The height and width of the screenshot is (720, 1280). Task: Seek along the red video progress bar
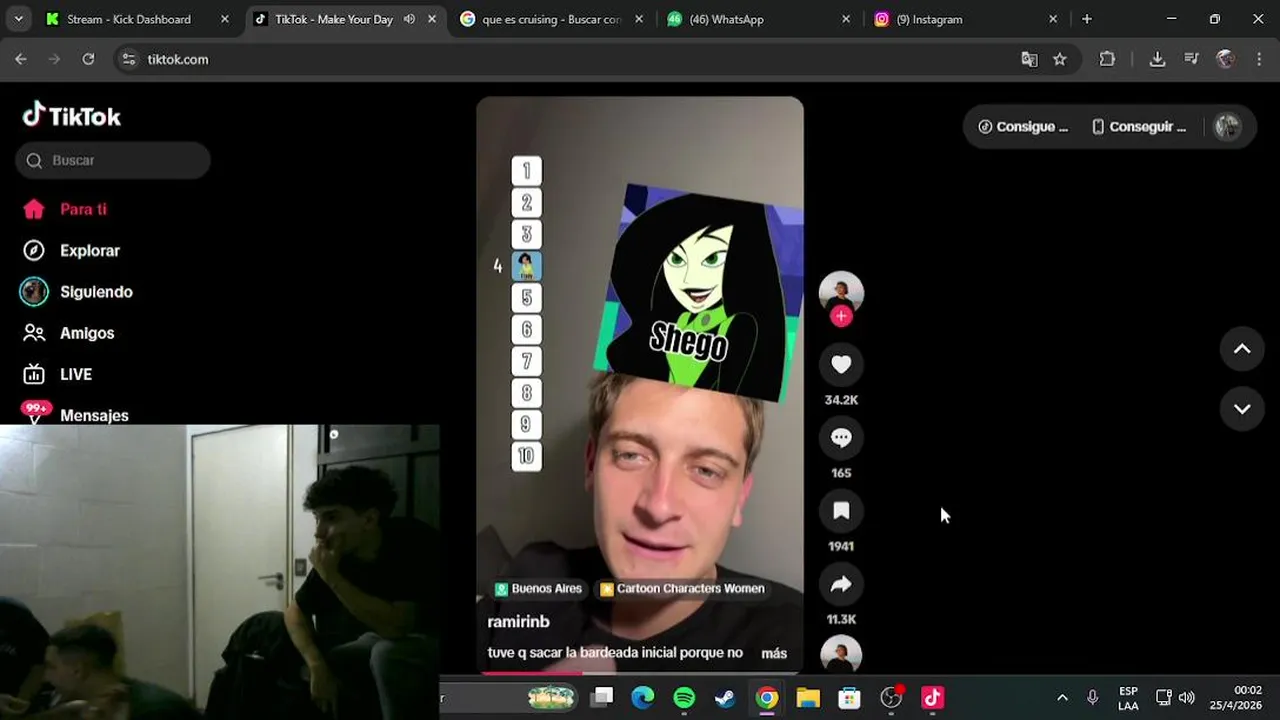[x=640, y=672]
